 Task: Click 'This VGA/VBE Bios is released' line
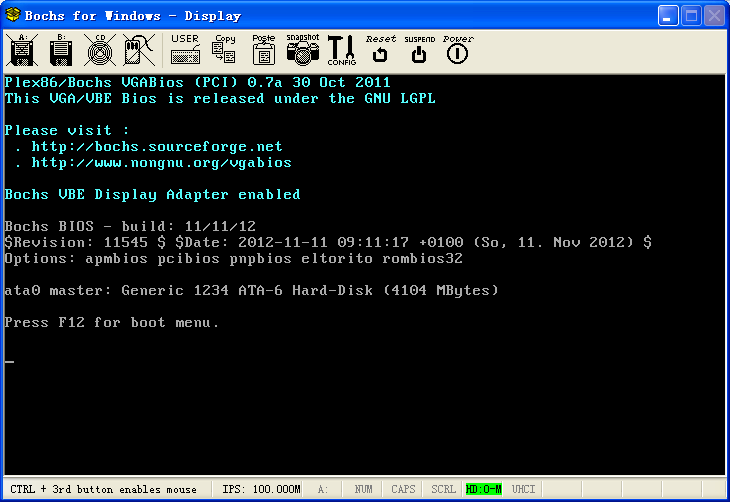(x=220, y=98)
